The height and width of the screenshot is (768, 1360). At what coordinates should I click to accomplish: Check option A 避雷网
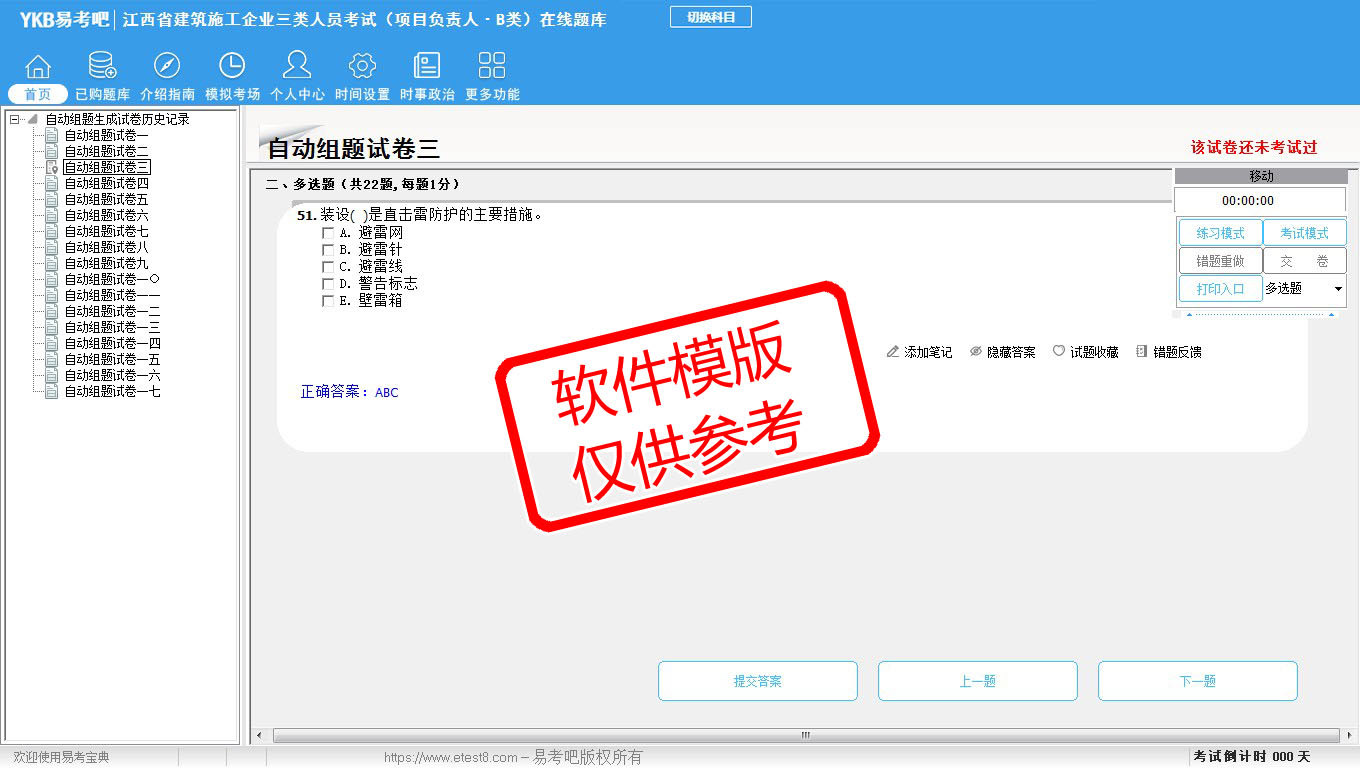(x=328, y=233)
